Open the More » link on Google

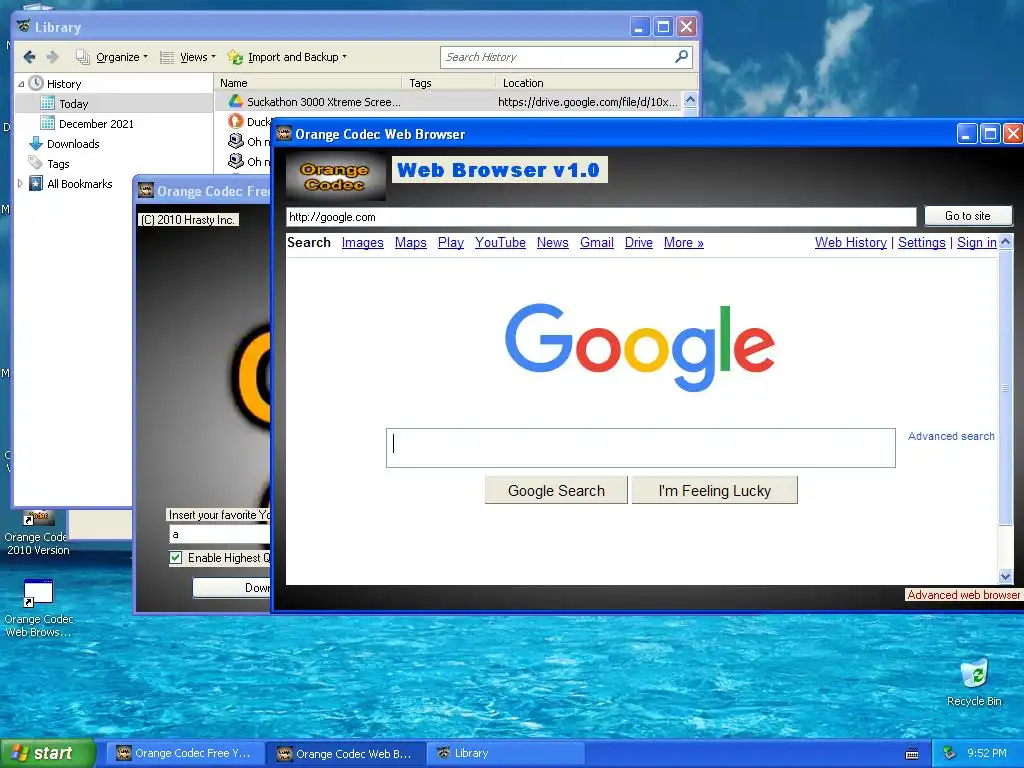684,243
